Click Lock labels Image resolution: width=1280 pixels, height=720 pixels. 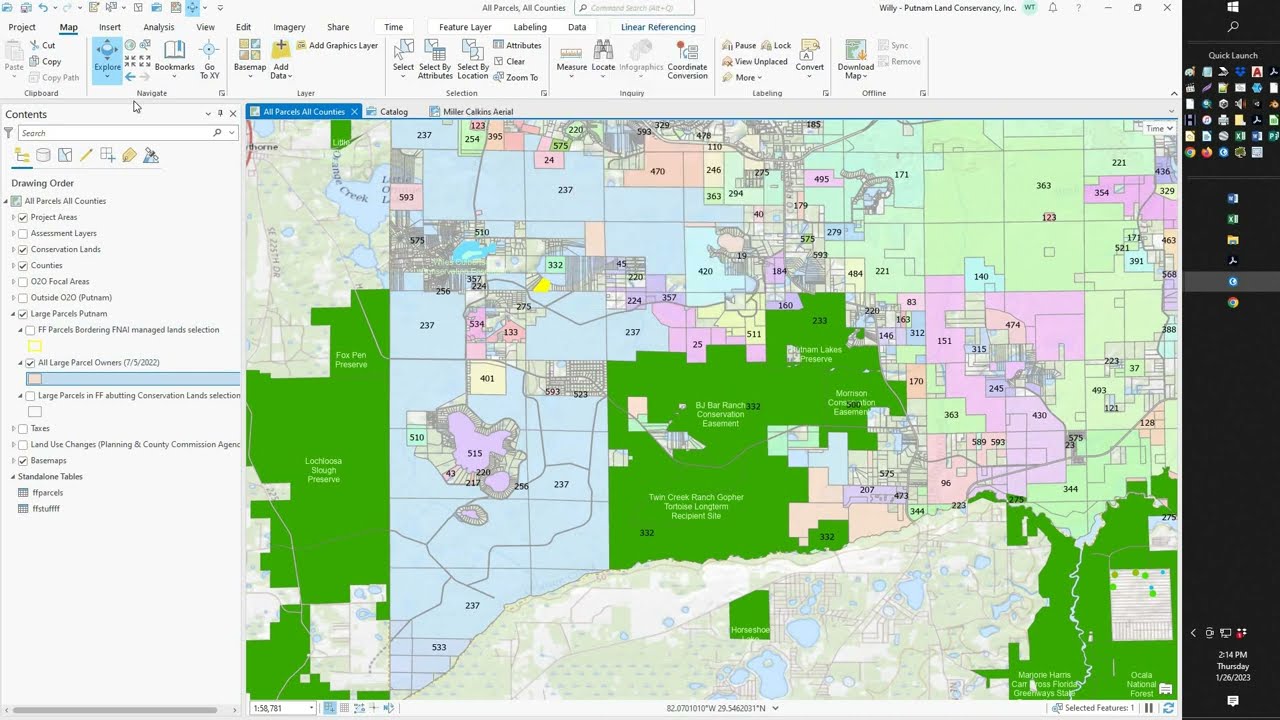click(x=776, y=45)
